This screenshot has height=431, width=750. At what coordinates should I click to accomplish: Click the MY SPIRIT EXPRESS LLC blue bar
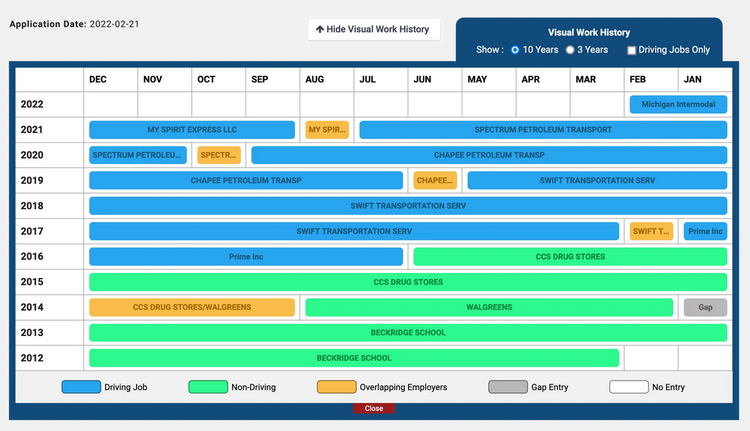pos(192,130)
